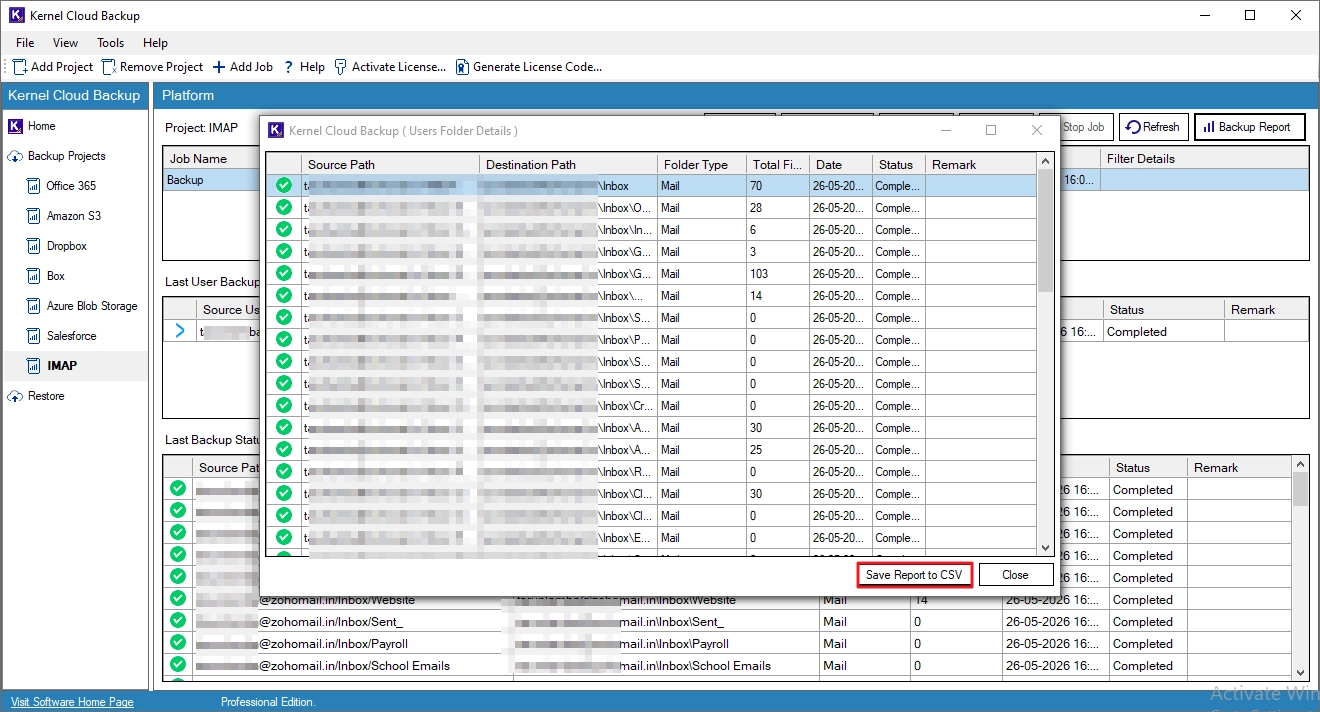The width and height of the screenshot is (1320, 712).
Task: Click the Activate License toolbar icon
Action: (340, 67)
